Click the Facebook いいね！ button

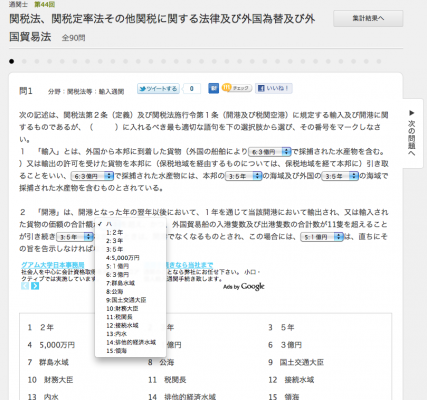(274, 88)
